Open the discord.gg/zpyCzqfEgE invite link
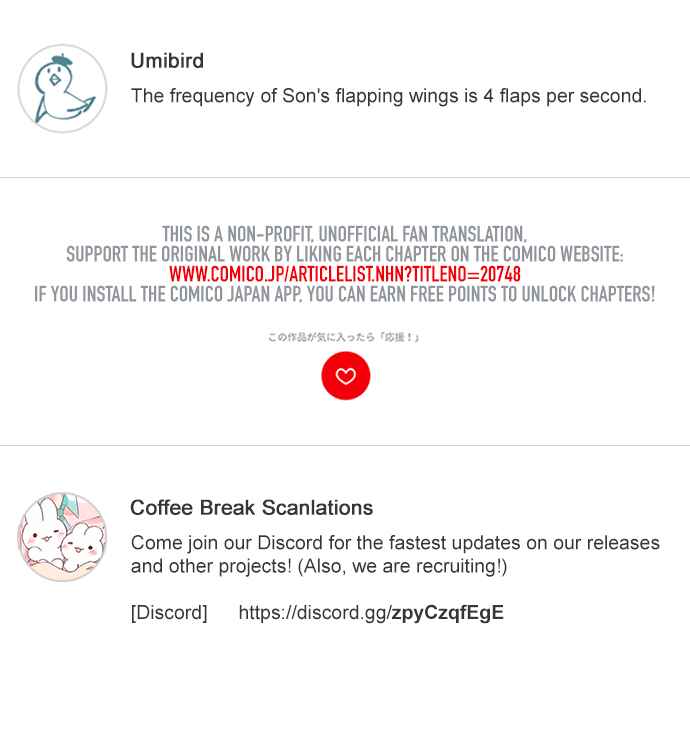690x744 pixels. (x=371, y=613)
